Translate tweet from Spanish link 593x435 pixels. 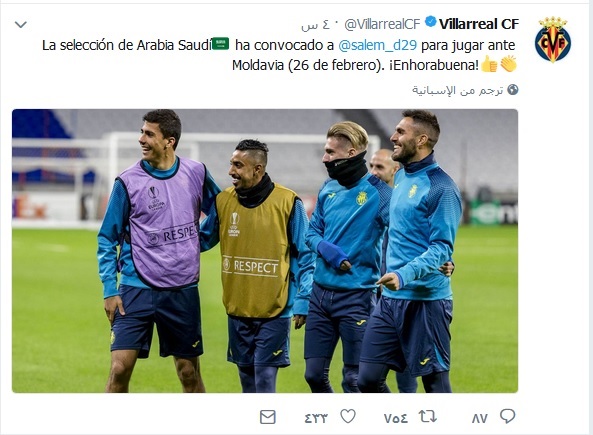[458, 90]
